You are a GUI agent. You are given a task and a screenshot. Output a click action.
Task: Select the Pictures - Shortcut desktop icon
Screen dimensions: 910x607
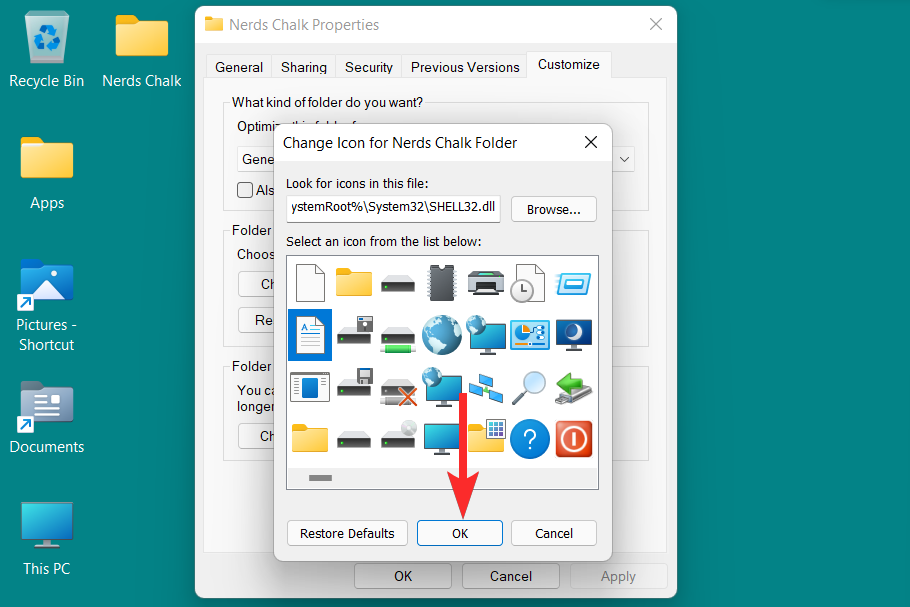point(46,305)
